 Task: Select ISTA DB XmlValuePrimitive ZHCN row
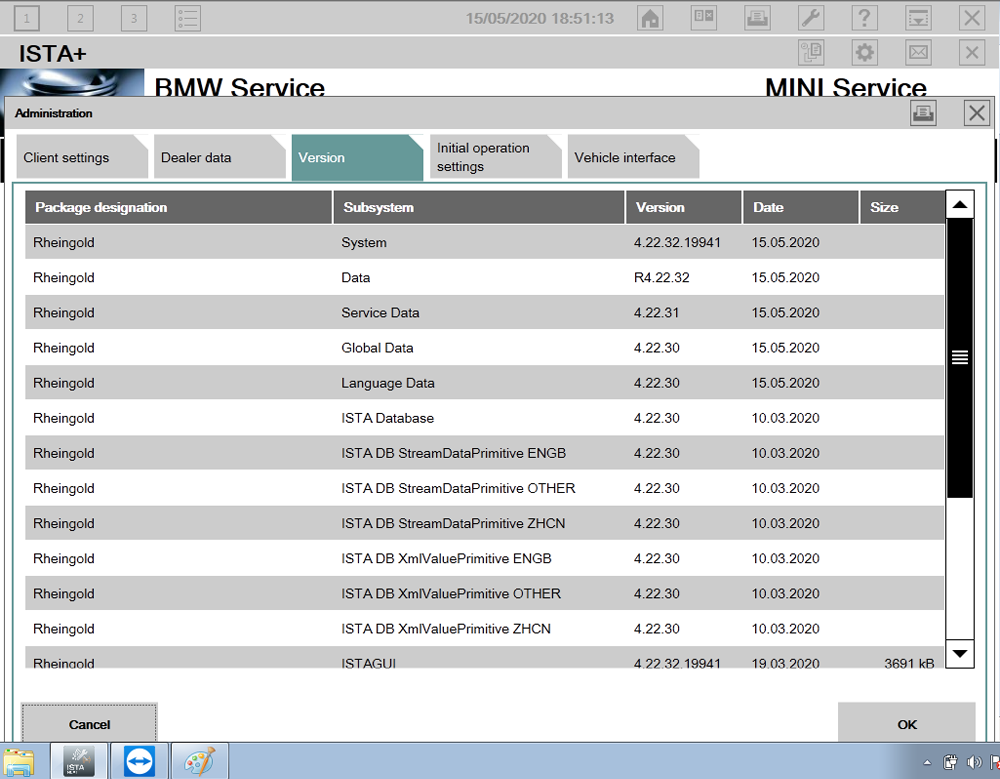tap(485, 628)
